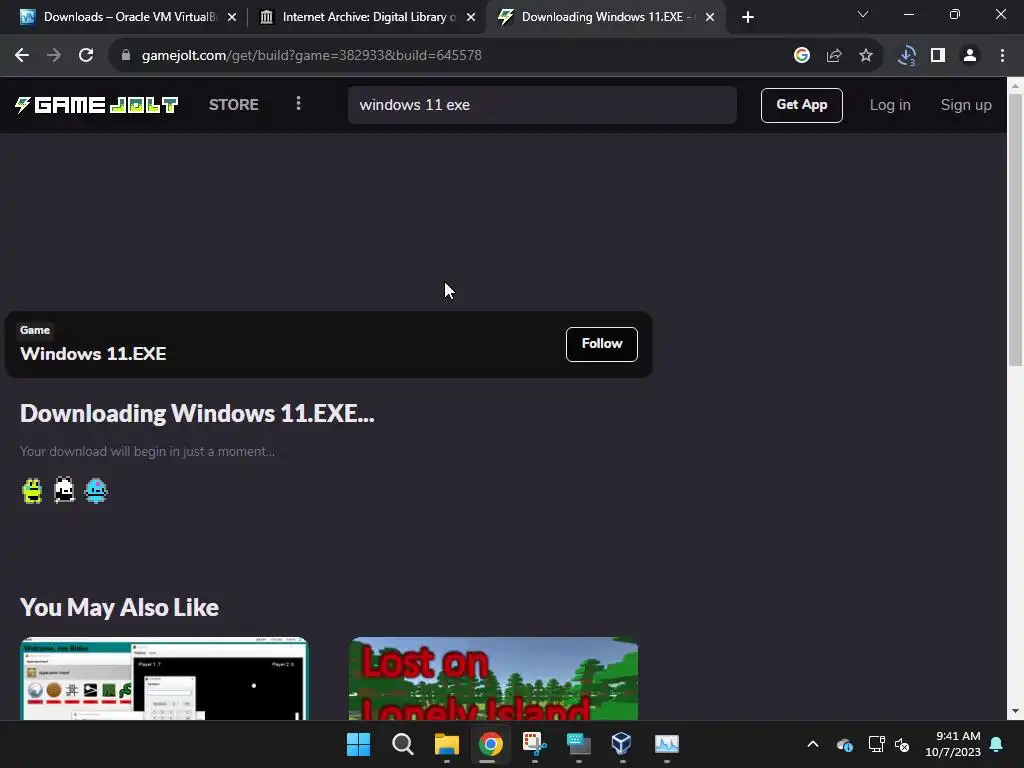
Task: Open the three-dot menu next to STORE
Action: [x=298, y=104]
